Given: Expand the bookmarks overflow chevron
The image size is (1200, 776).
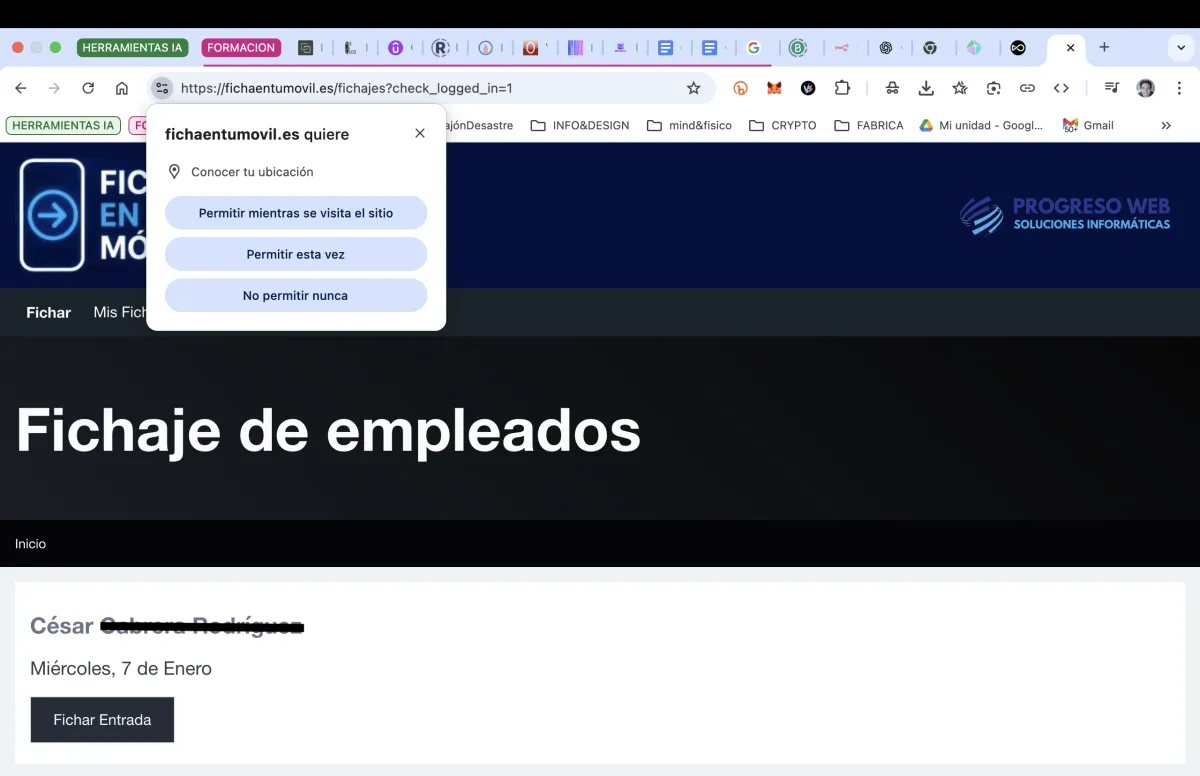Looking at the screenshot, I should [1165, 125].
